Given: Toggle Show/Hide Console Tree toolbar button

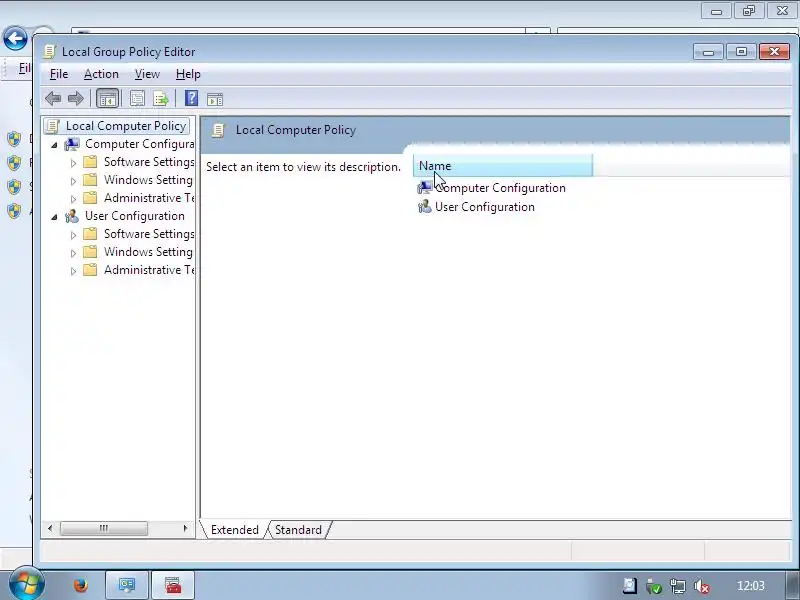Looking at the screenshot, I should pos(108,98).
